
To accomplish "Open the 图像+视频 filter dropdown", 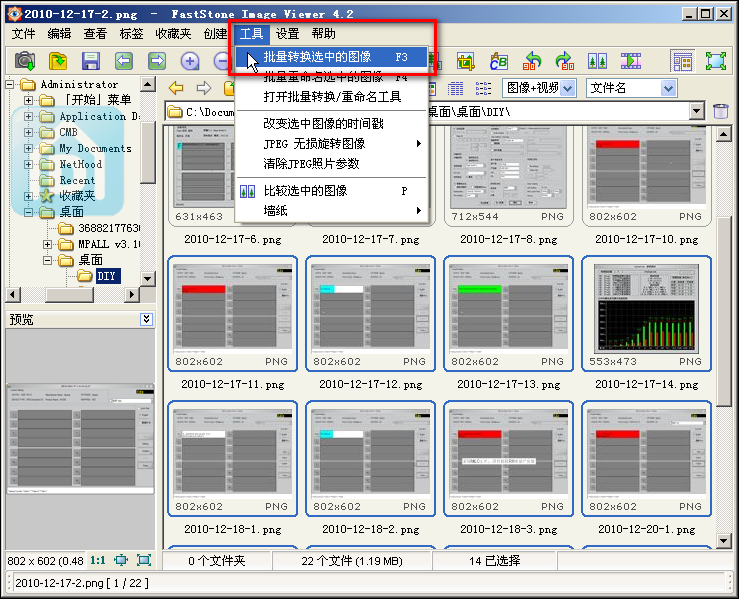I will [x=568, y=88].
